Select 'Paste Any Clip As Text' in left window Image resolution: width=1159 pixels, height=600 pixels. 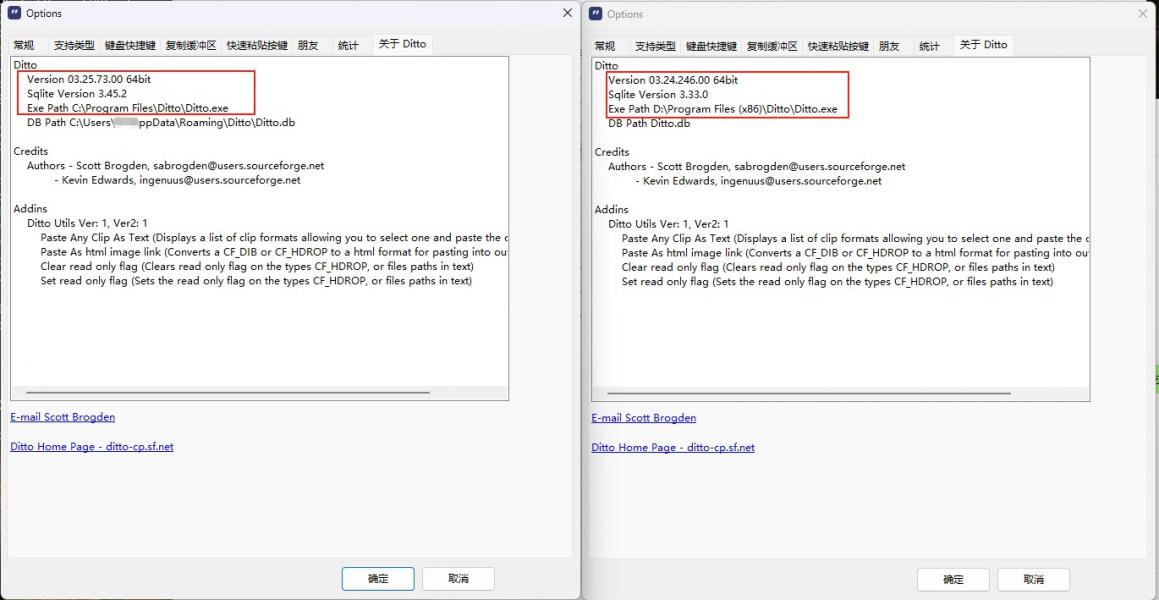point(274,238)
